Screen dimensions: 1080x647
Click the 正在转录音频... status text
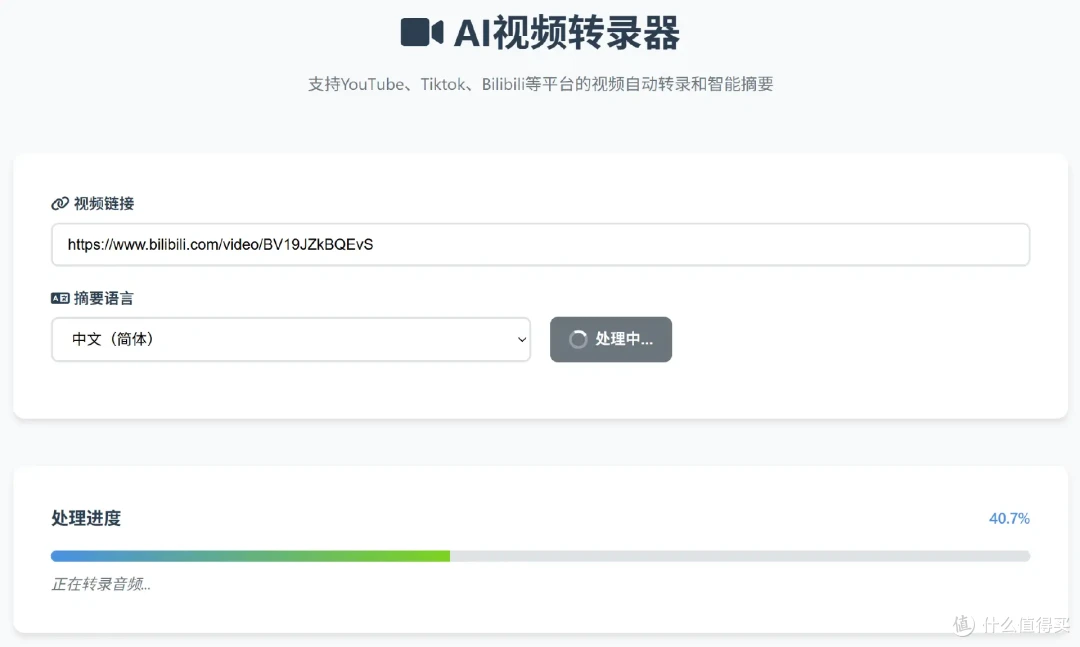[x=101, y=584]
